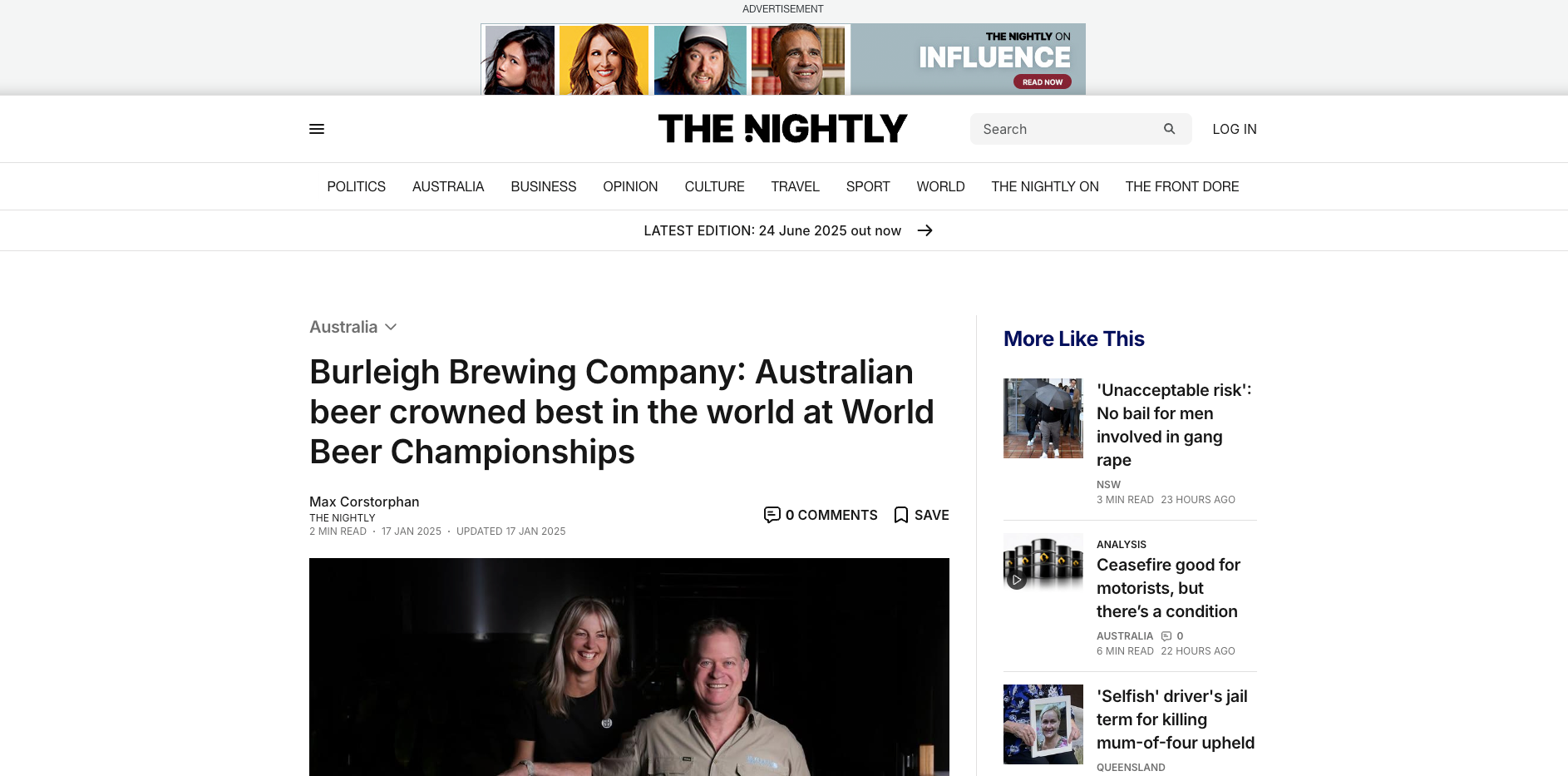Go to the Culture section

coord(714,186)
